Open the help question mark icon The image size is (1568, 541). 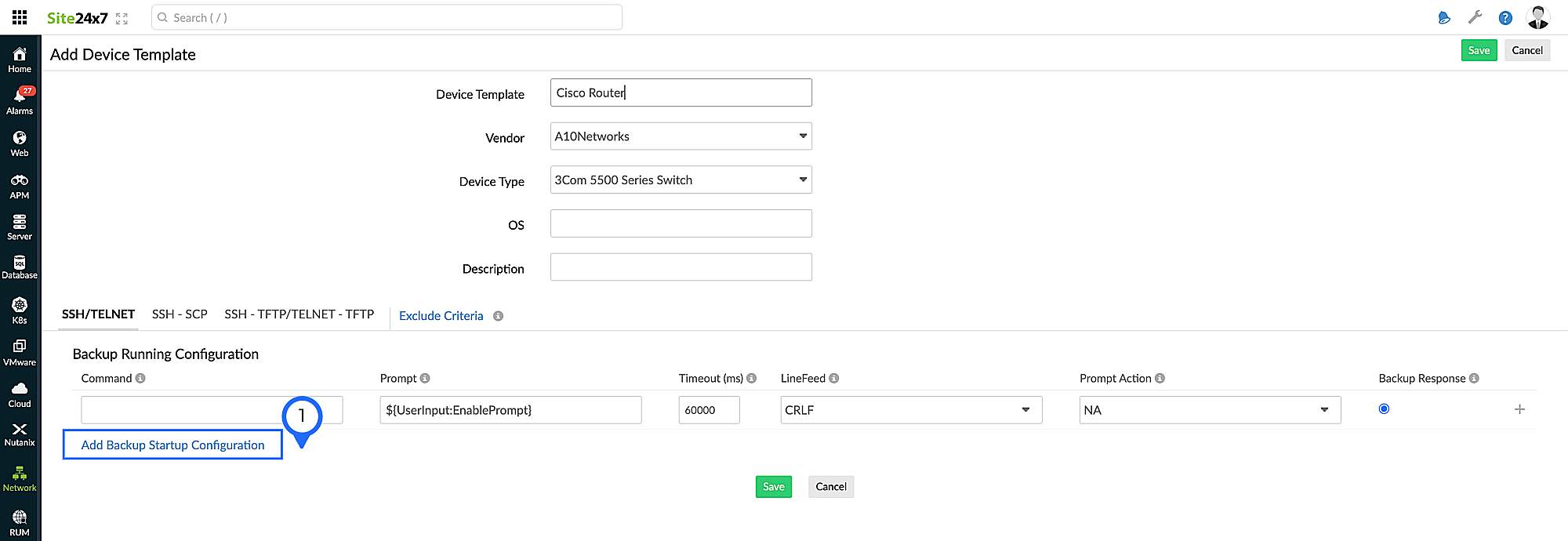[1505, 17]
